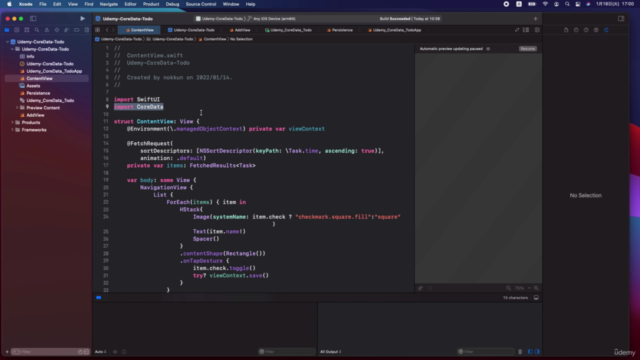Switch to the Udemy_CoreData_TodoApp tab
Viewport: 640px width, 360px height.
(394, 30)
